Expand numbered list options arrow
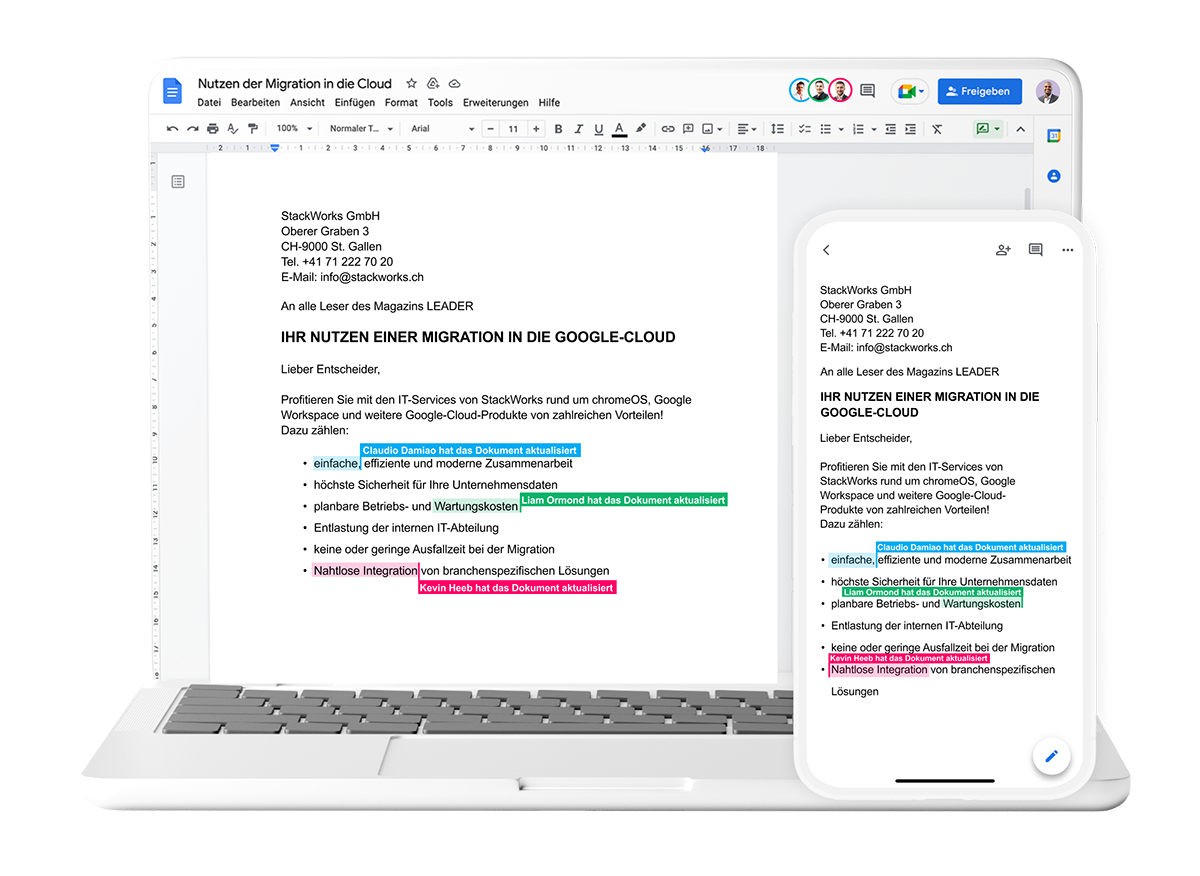 874,130
